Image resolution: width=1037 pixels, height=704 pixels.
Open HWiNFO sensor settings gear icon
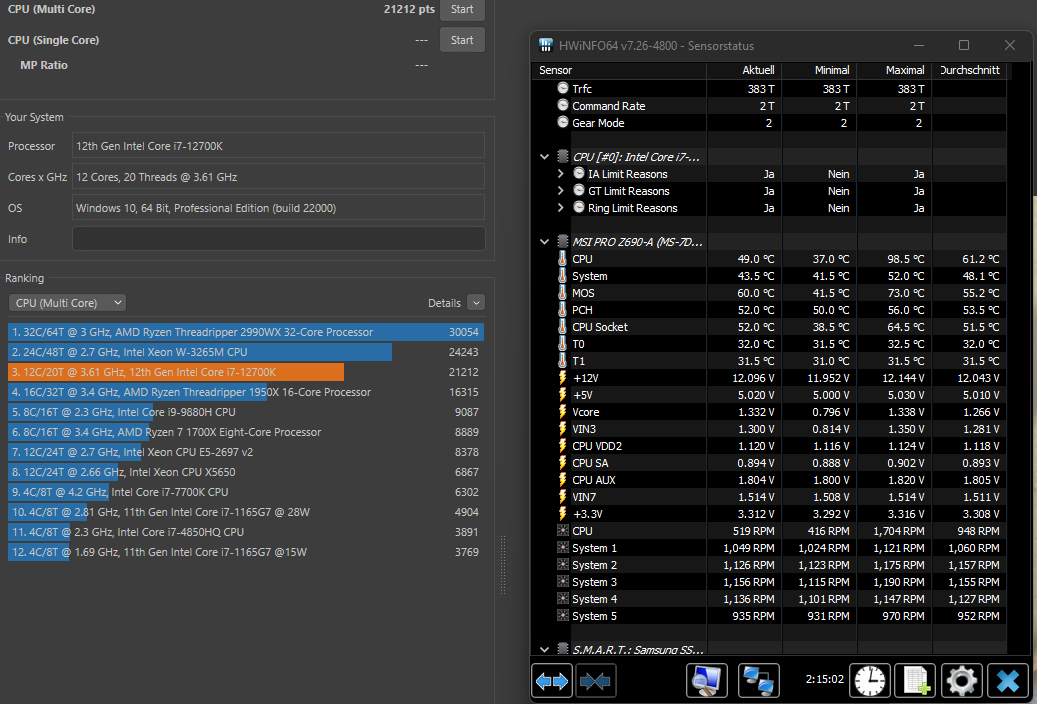[x=962, y=680]
